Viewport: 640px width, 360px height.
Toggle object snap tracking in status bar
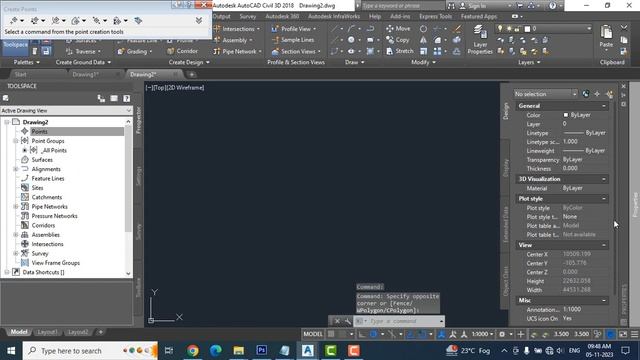(x=411, y=334)
